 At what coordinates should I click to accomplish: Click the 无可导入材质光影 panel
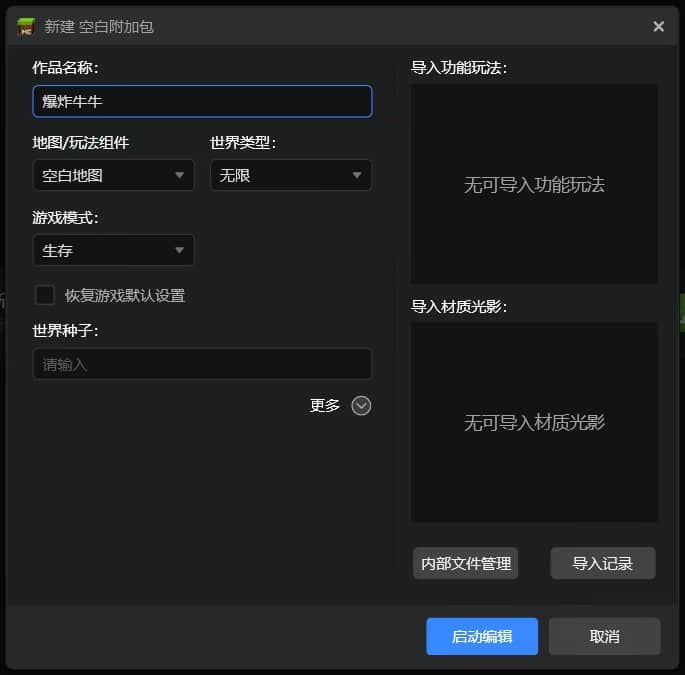click(x=534, y=422)
